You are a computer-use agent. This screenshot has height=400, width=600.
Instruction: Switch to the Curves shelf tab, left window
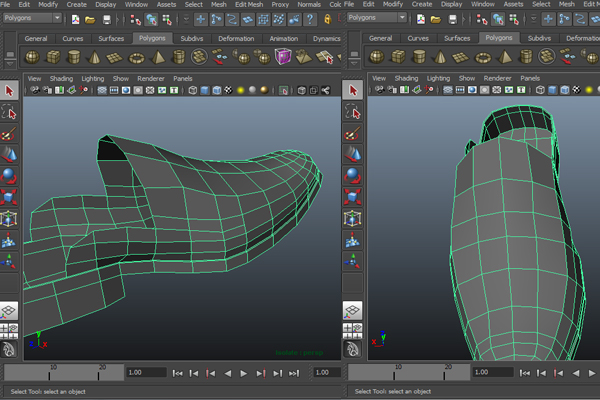[x=73, y=39]
